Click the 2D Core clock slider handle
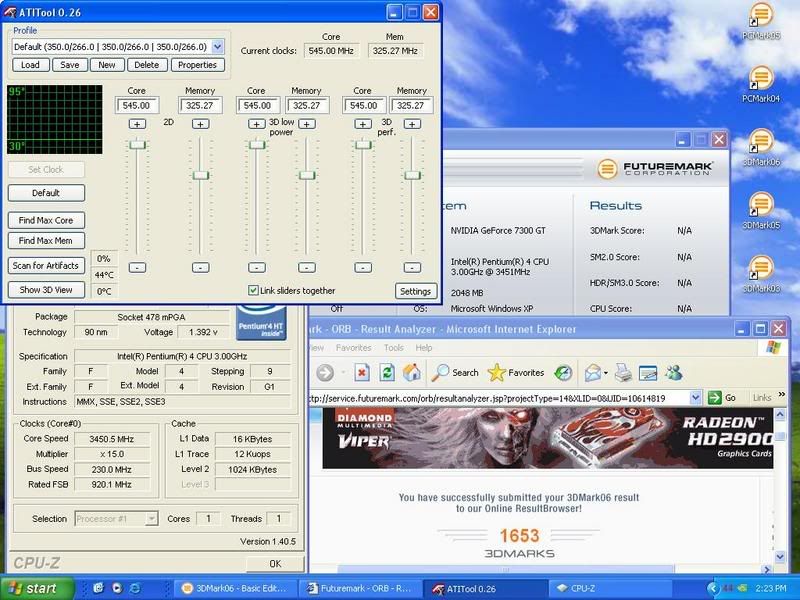Image resolution: width=800 pixels, height=600 pixels. click(137, 145)
